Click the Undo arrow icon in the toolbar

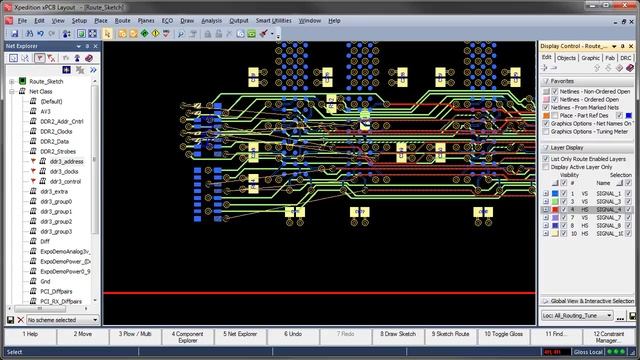40,34
